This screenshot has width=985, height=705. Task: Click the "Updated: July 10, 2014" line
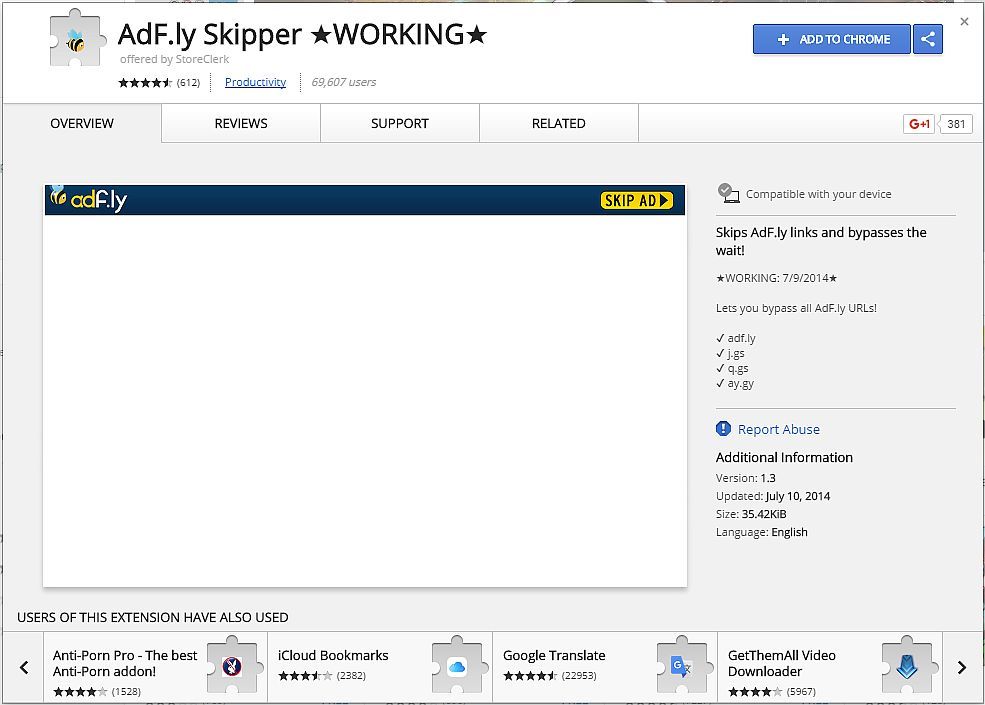click(x=773, y=496)
